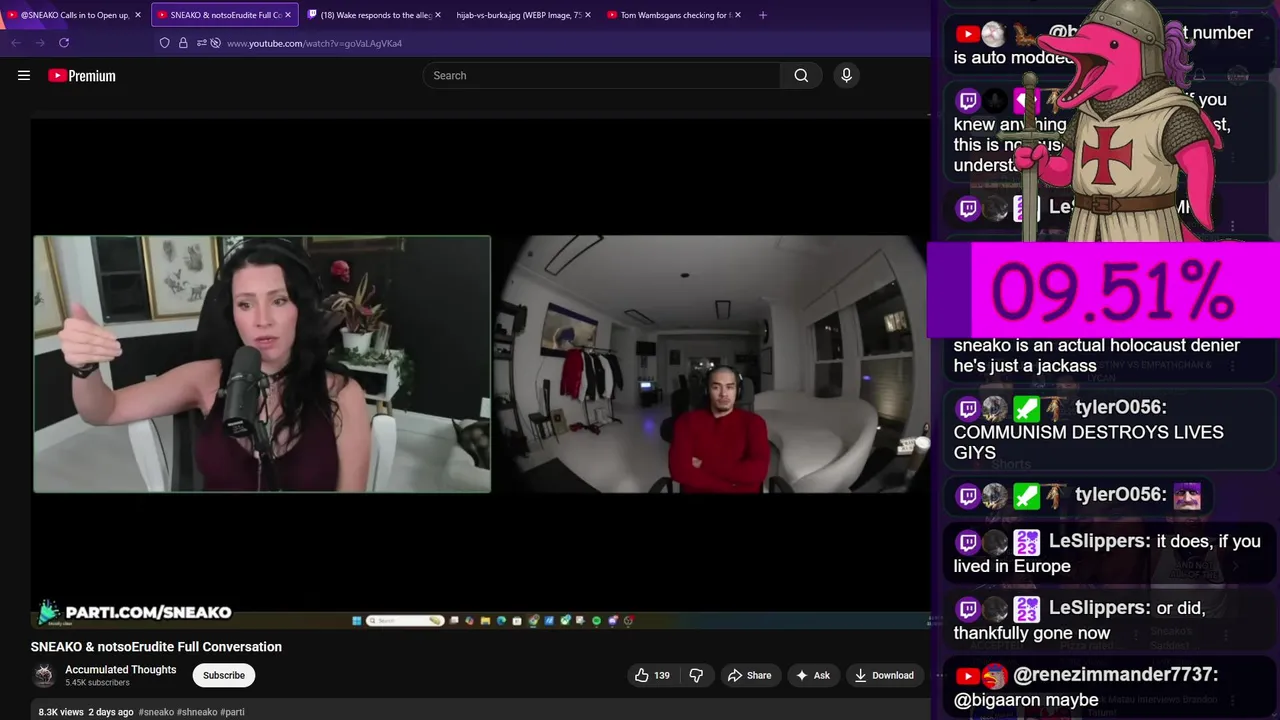Open Accumulated Thoughts channel avatar

tap(43, 675)
